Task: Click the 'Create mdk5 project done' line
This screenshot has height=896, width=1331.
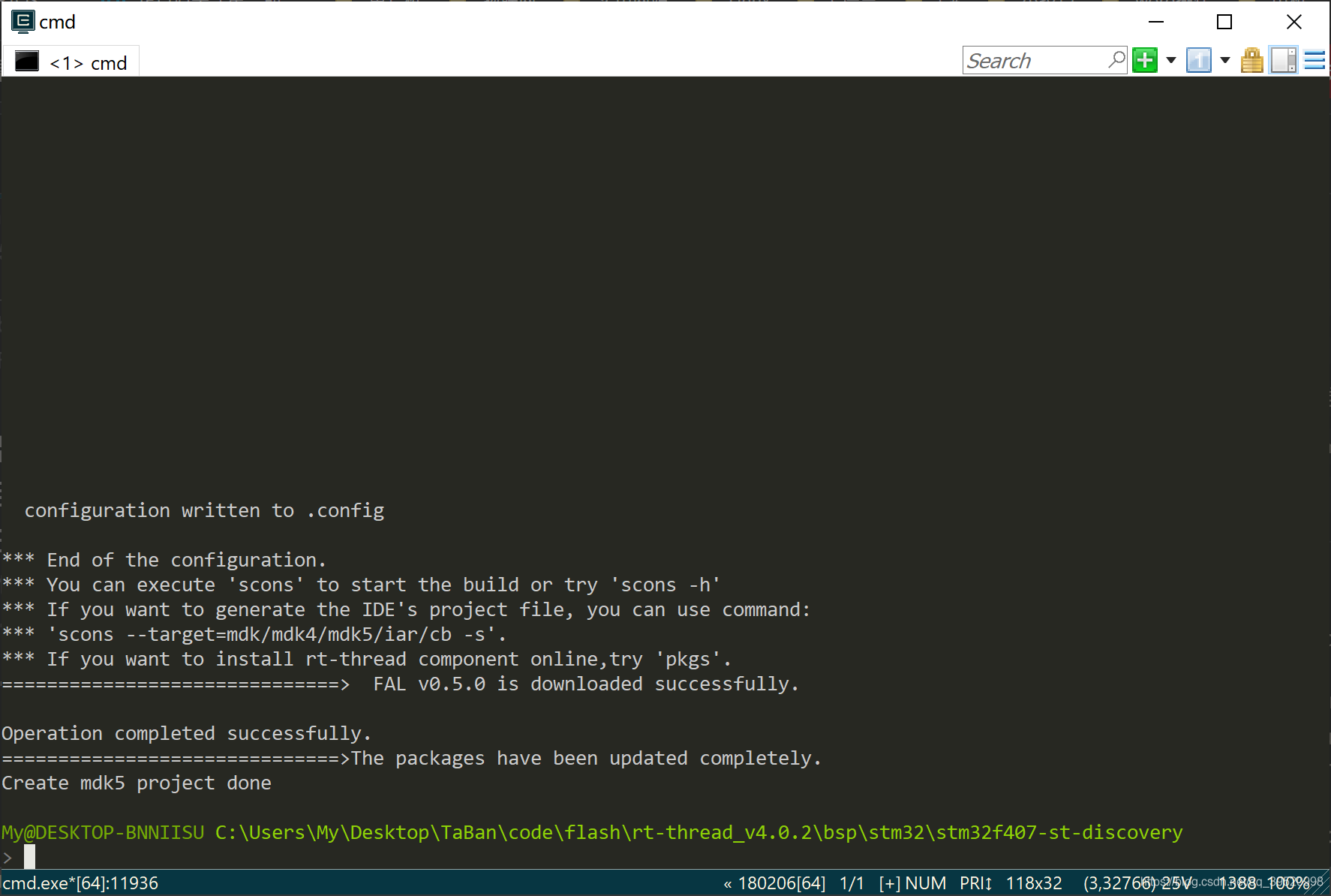Action: pyautogui.click(x=137, y=783)
